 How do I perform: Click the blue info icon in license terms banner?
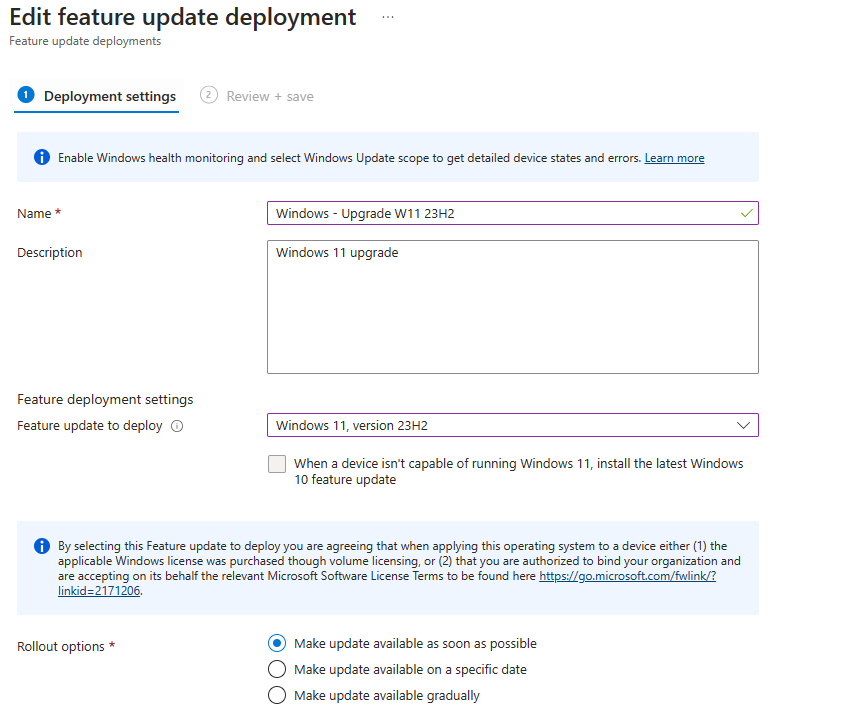(x=41, y=546)
